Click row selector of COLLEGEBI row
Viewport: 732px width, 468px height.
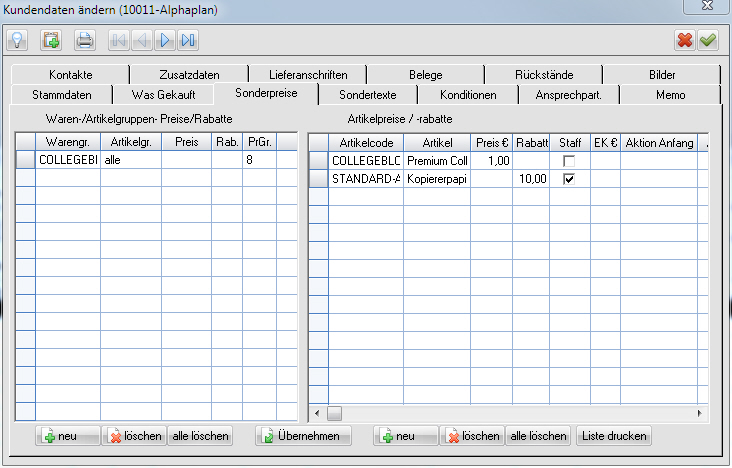pyautogui.click(x=26, y=160)
